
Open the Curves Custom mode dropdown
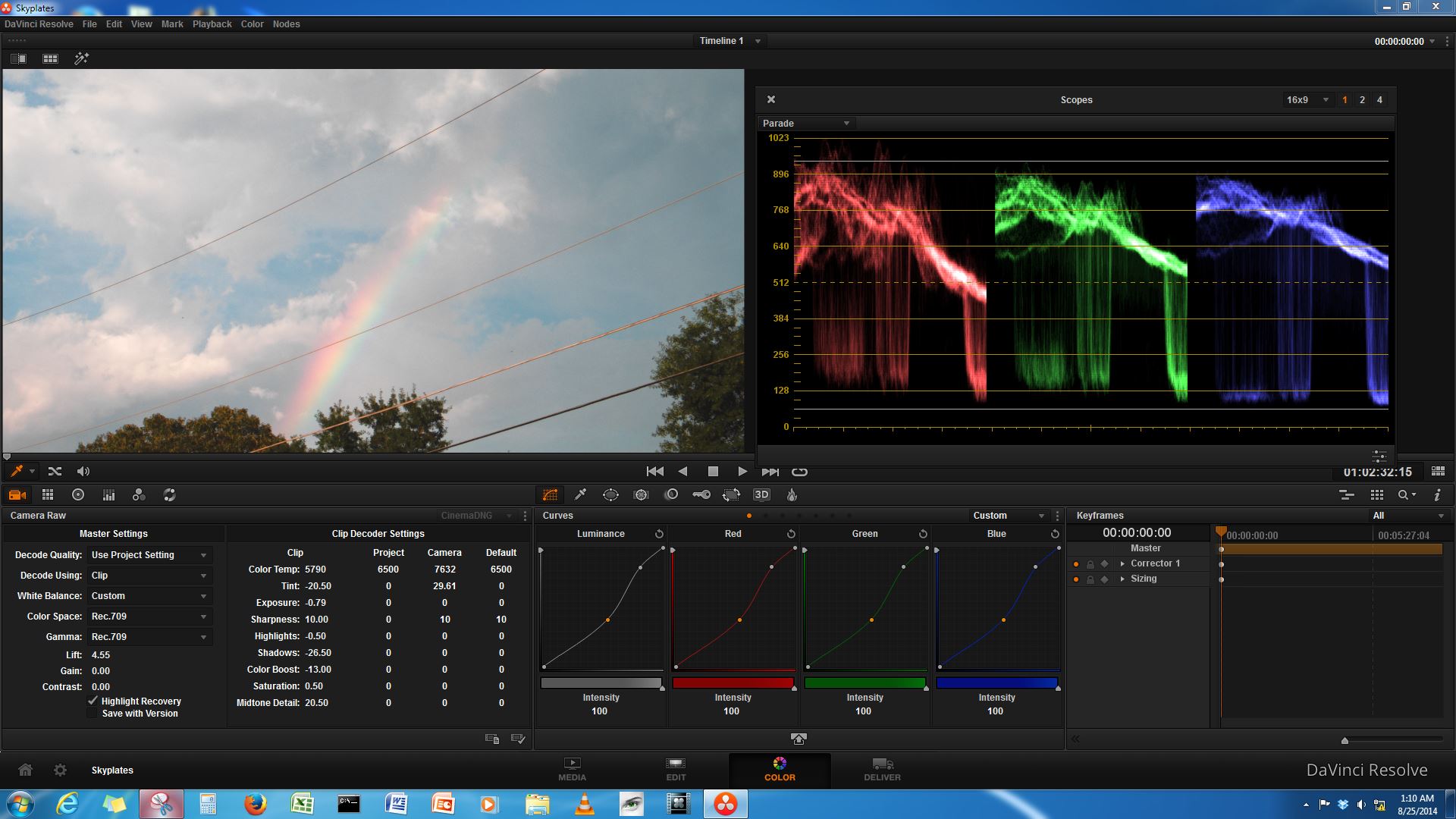1009,516
